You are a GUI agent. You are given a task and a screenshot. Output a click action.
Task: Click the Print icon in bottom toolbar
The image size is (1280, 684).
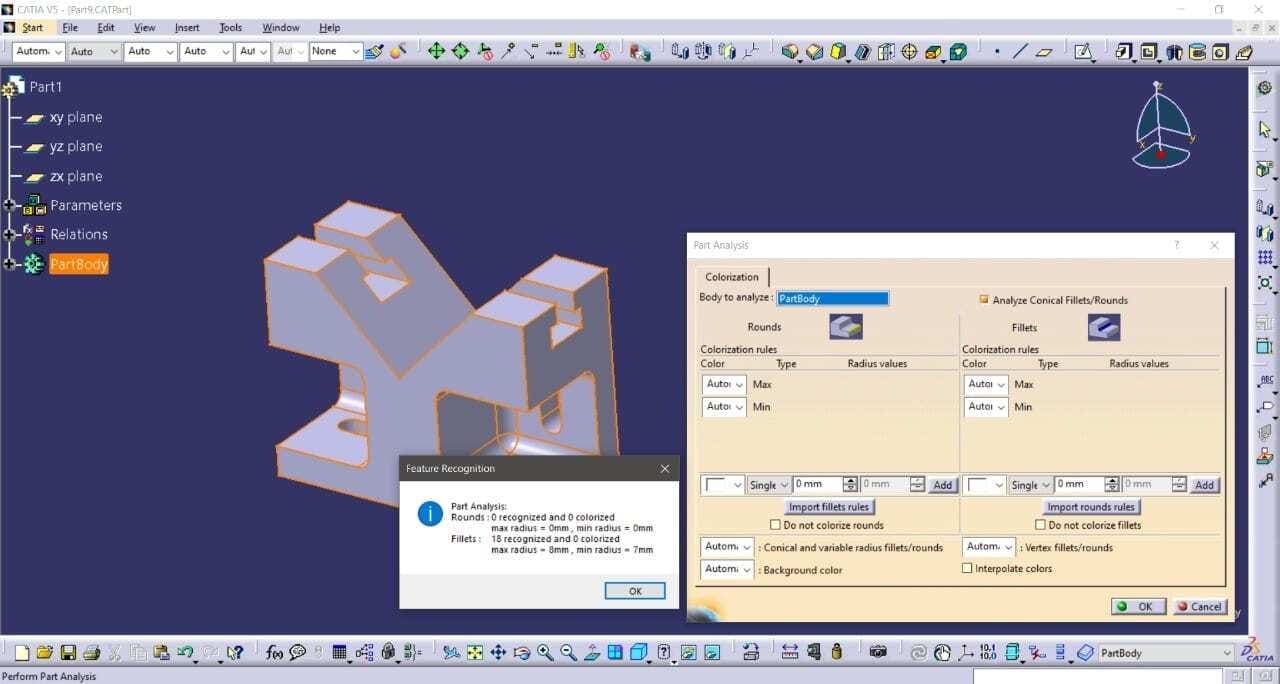(91, 653)
